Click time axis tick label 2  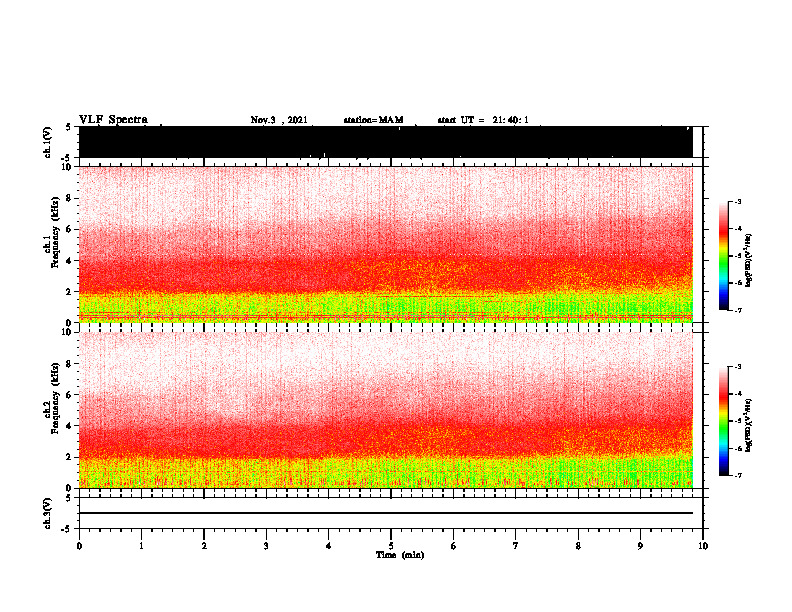coord(204,546)
